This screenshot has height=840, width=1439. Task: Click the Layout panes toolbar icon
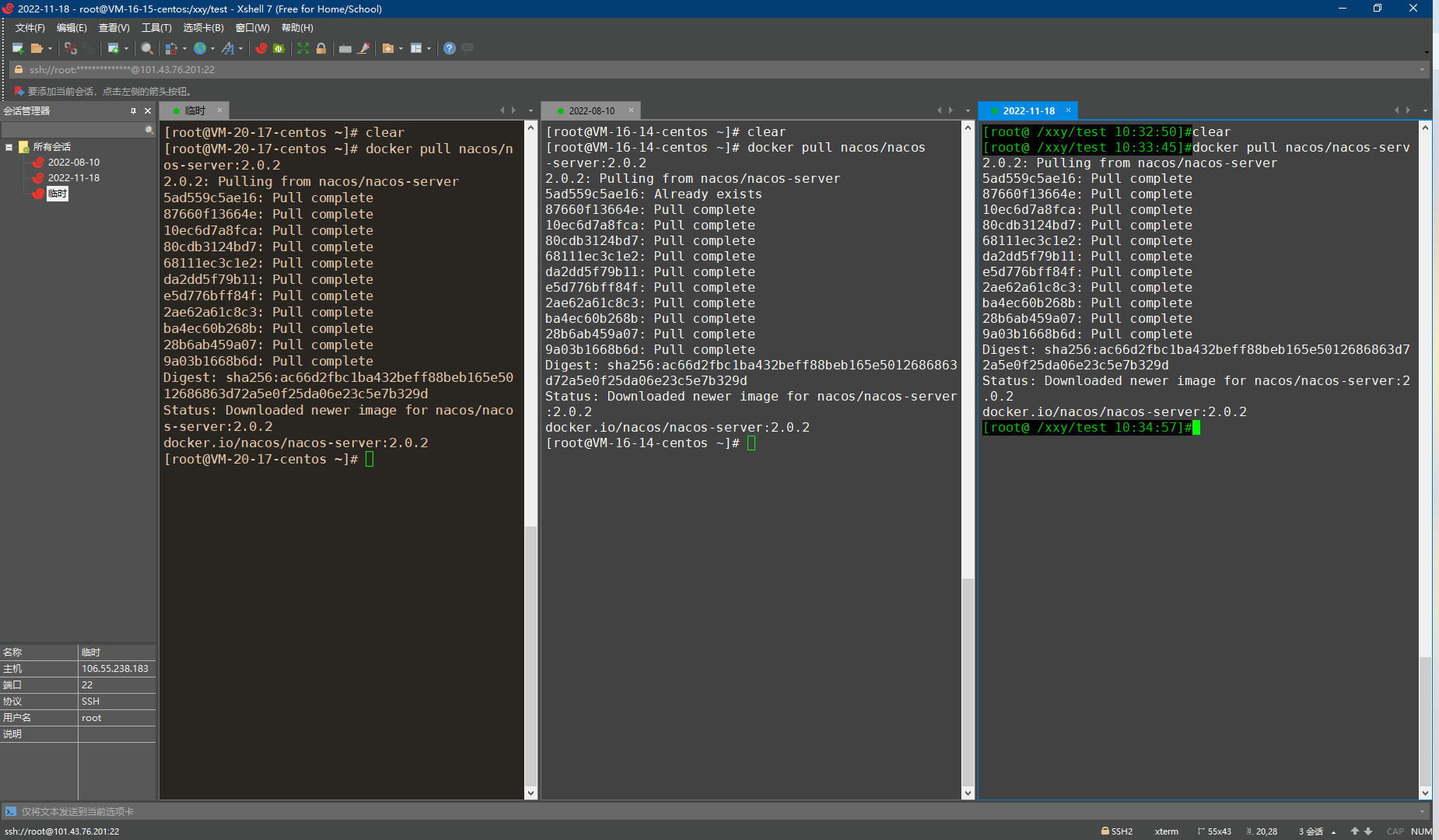point(416,48)
